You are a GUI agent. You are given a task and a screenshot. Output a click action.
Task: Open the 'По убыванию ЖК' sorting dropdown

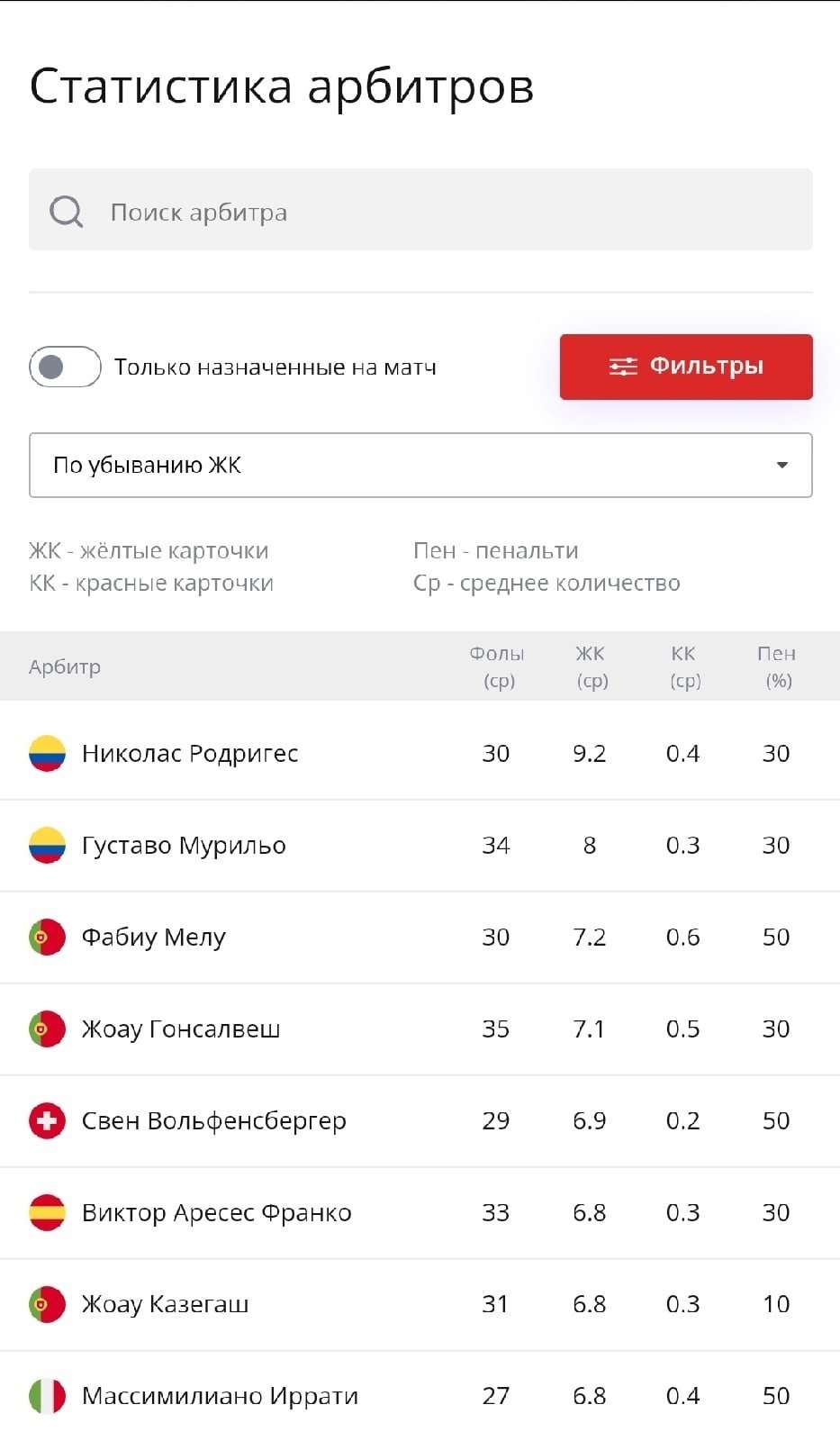point(420,466)
